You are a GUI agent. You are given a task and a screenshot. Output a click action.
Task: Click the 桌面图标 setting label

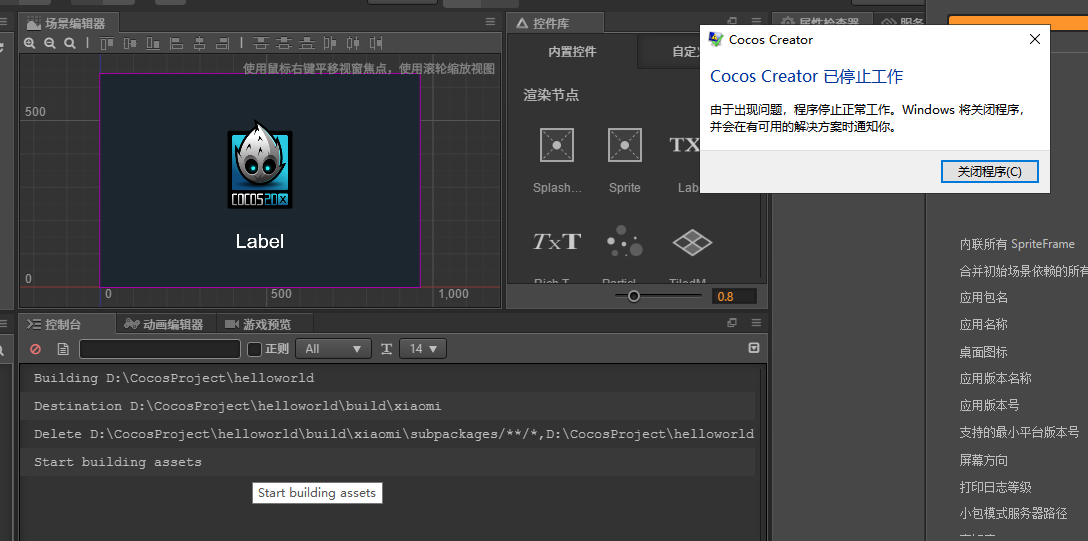[984, 352]
